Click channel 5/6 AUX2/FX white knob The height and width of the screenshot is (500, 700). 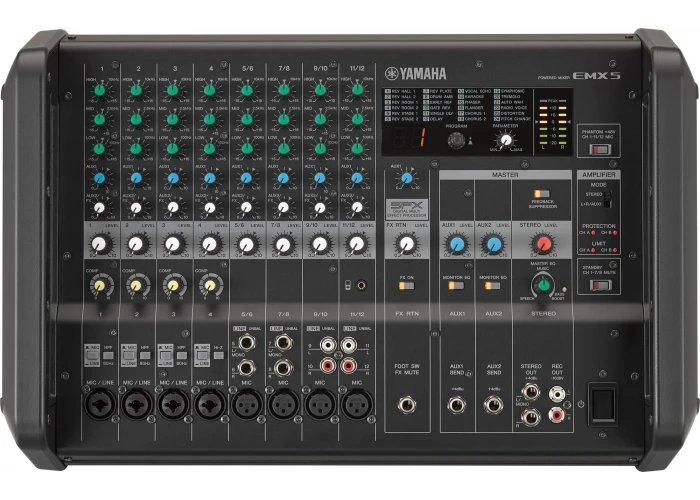click(246, 208)
